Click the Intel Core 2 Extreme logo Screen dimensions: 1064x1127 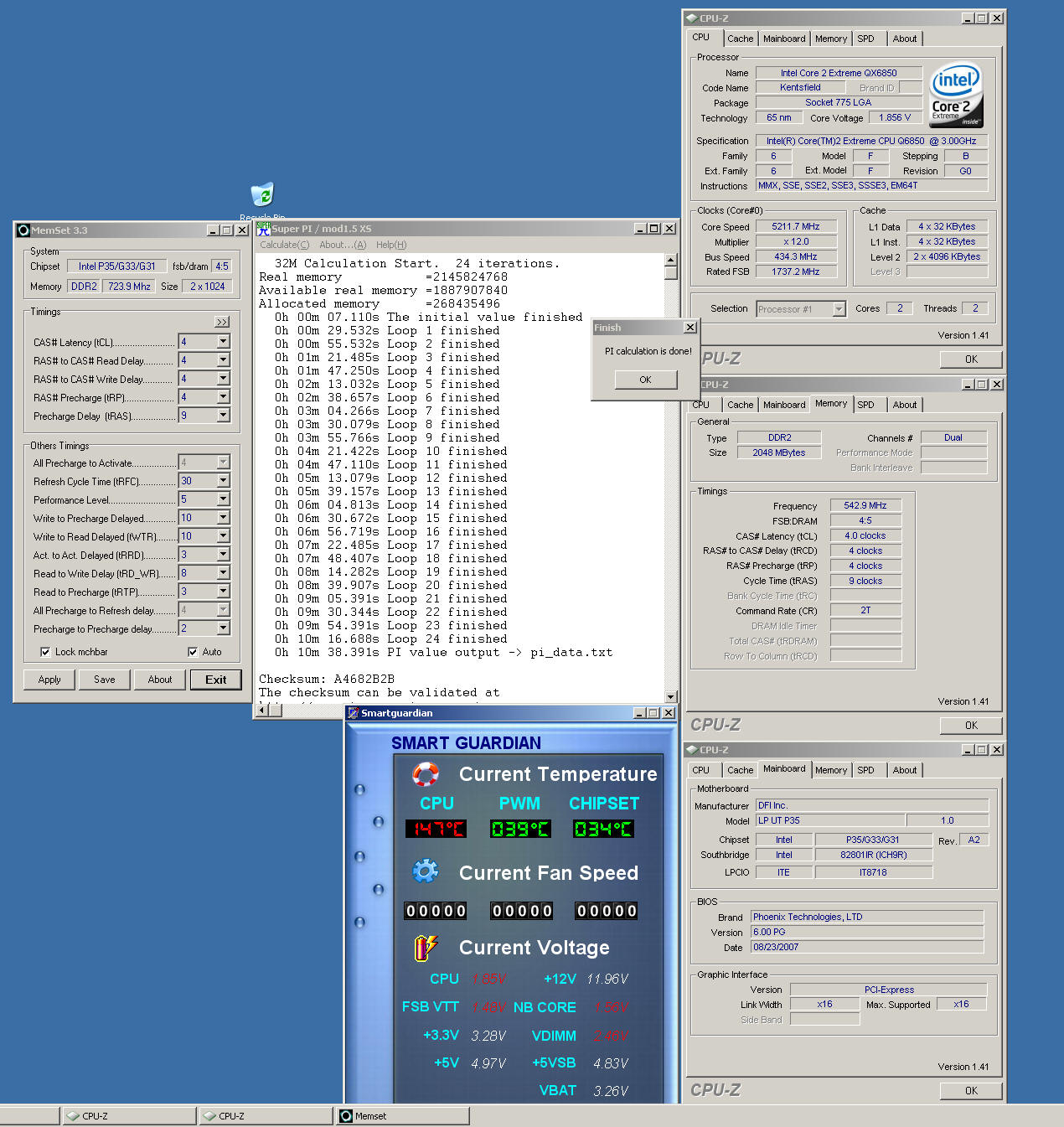click(957, 96)
